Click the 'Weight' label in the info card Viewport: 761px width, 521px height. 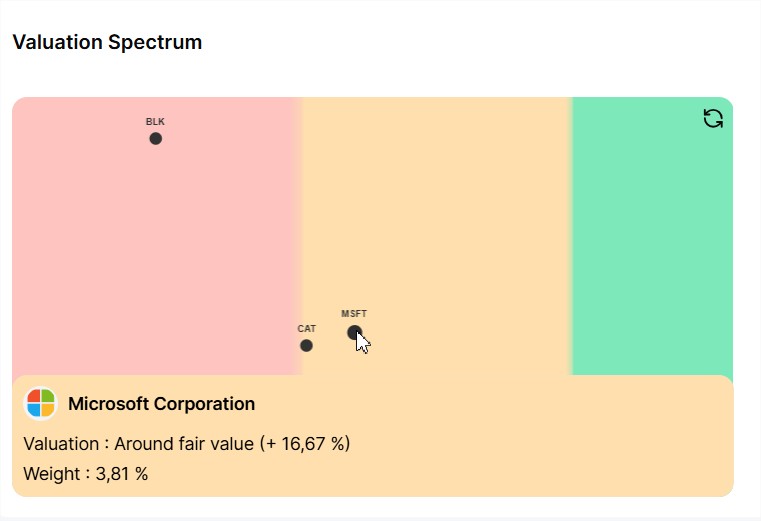[51, 474]
